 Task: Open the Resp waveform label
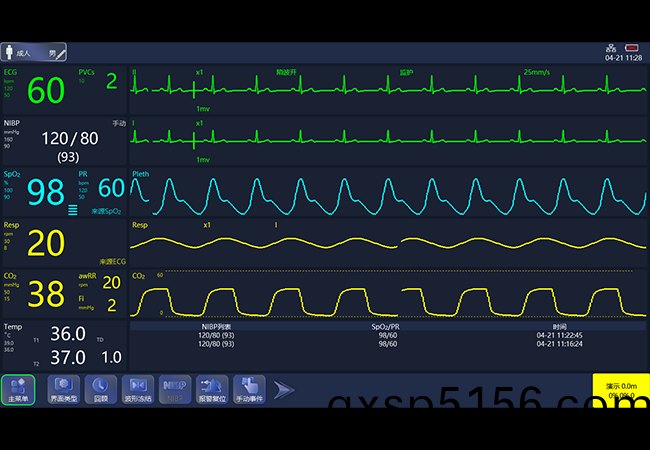(x=140, y=225)
